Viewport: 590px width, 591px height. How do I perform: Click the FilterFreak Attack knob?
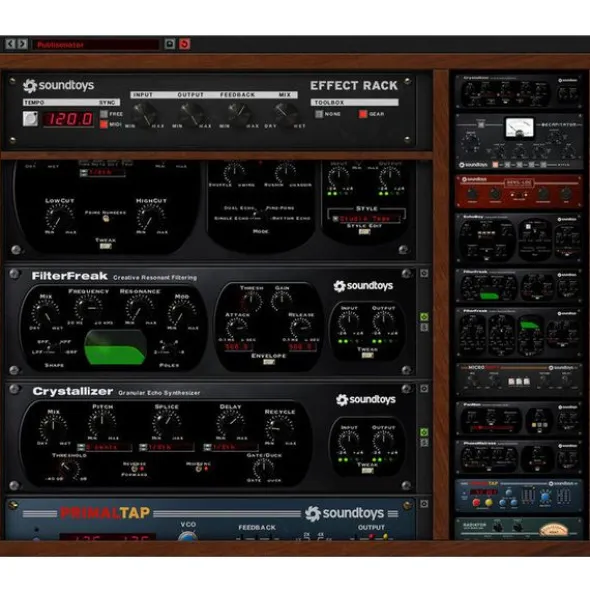click(x=237, y=327)
